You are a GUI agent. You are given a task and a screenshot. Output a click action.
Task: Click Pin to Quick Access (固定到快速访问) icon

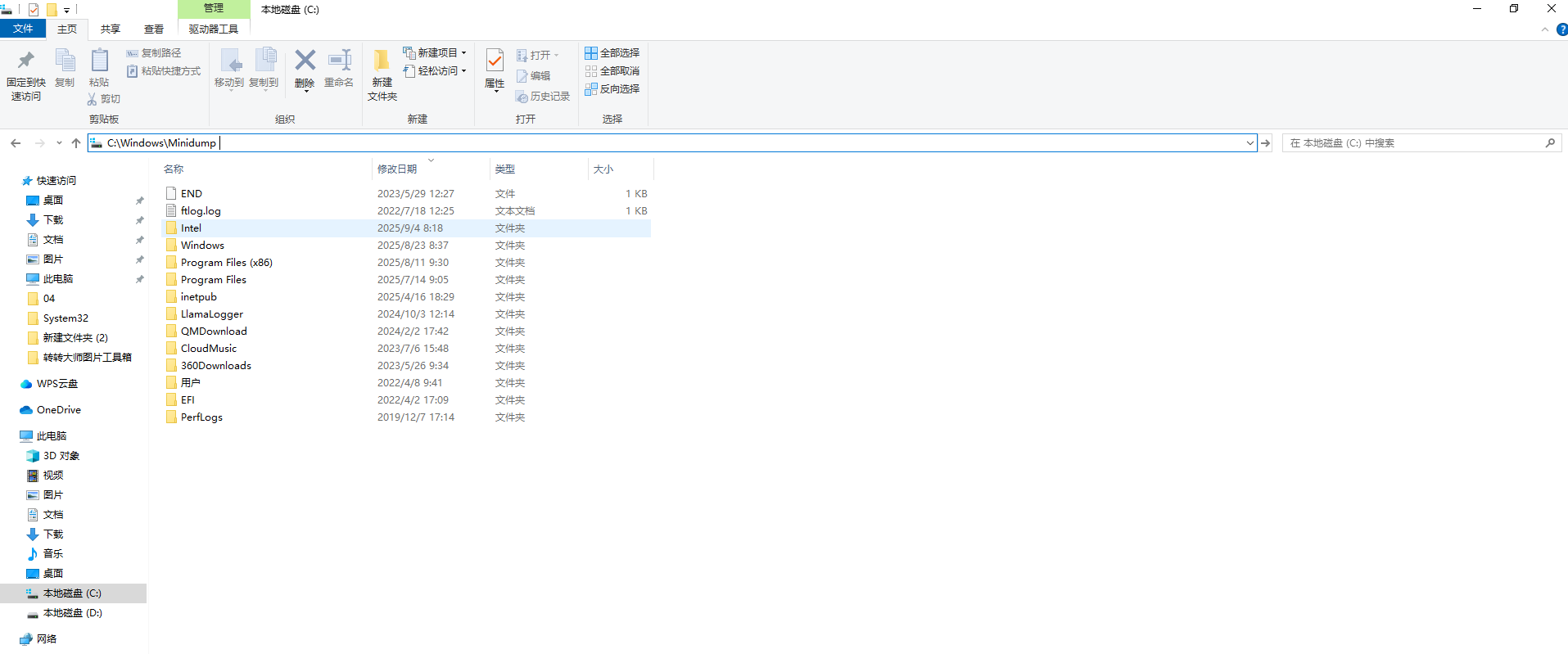26,62
